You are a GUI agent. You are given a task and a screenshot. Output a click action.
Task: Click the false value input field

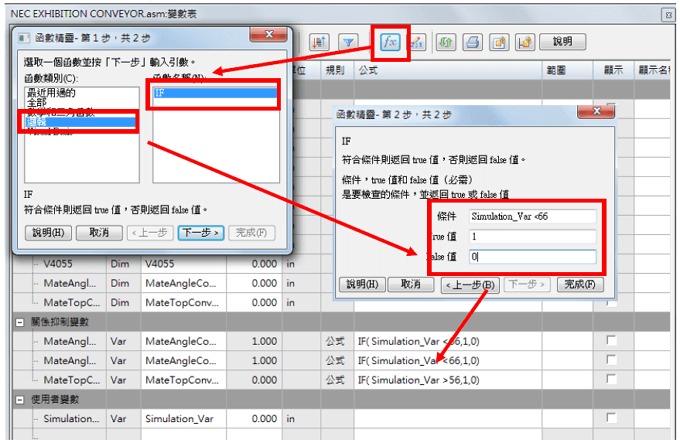pyautogui.click(x=532, y=257)
